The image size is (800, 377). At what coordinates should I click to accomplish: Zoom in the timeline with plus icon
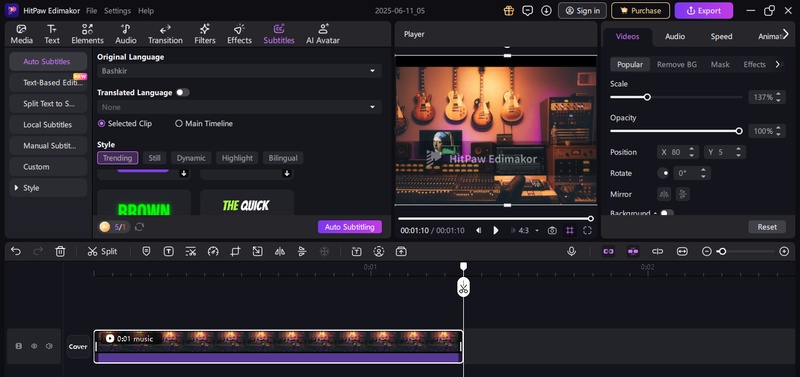pos(784,251)
